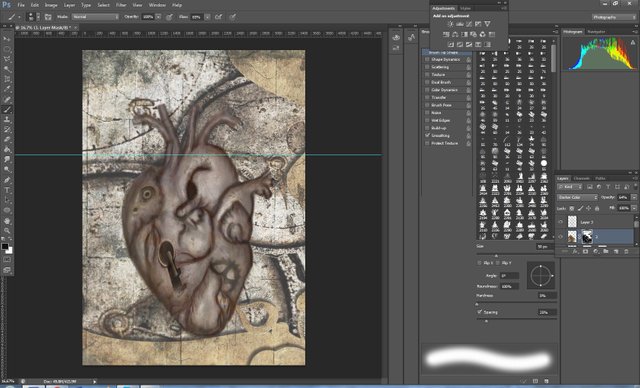The image size is (640, 388).
Task: Add an Exposure adjustment
Action: click(x=478, y=24)
